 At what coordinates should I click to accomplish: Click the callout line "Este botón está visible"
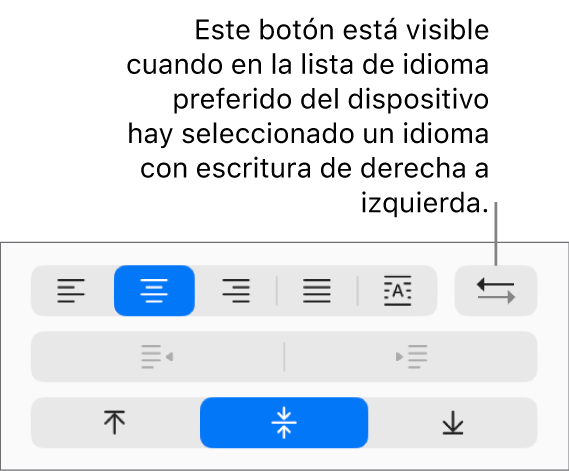[x=342, y=30]
